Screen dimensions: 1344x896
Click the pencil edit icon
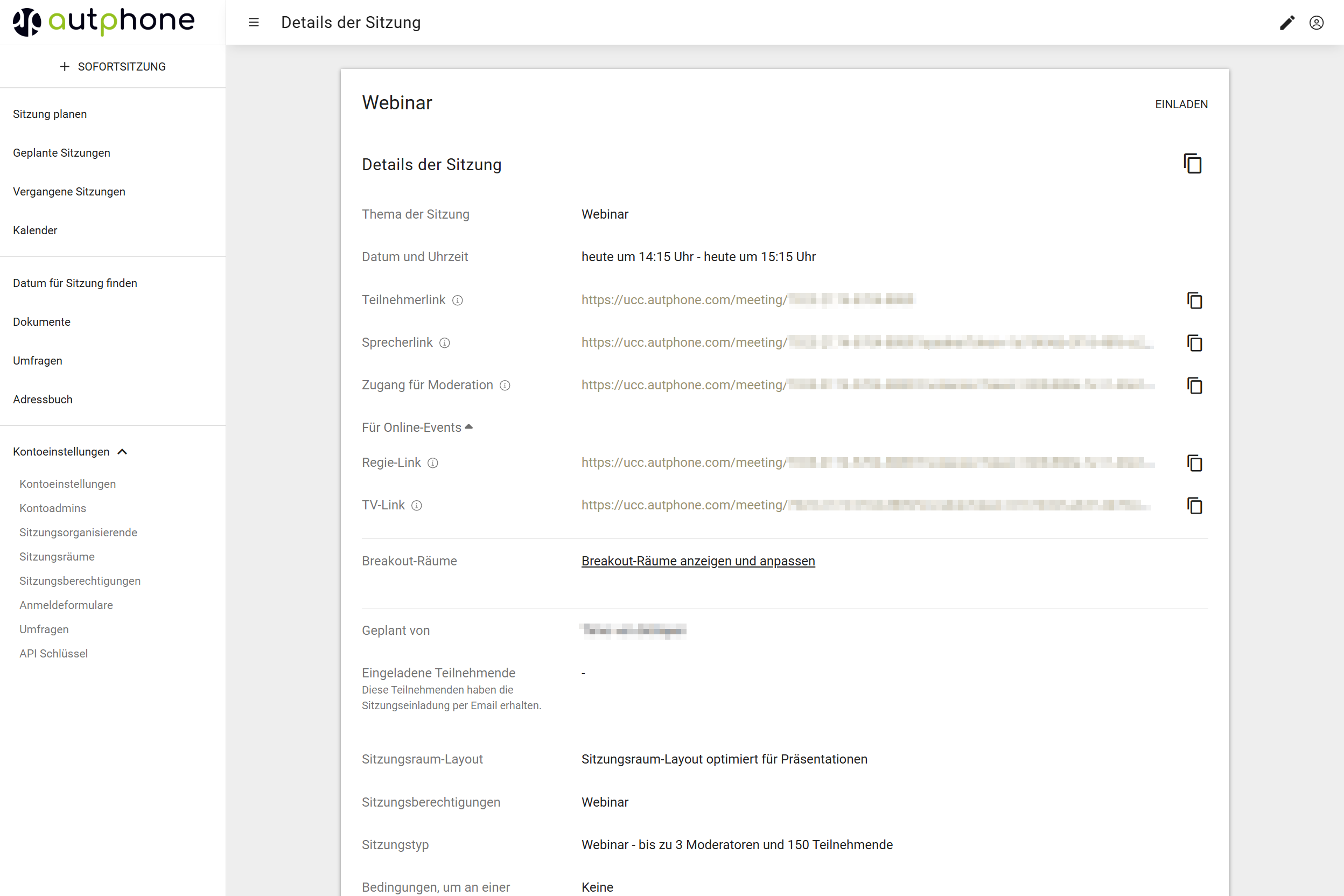[x=1286, y=22]
